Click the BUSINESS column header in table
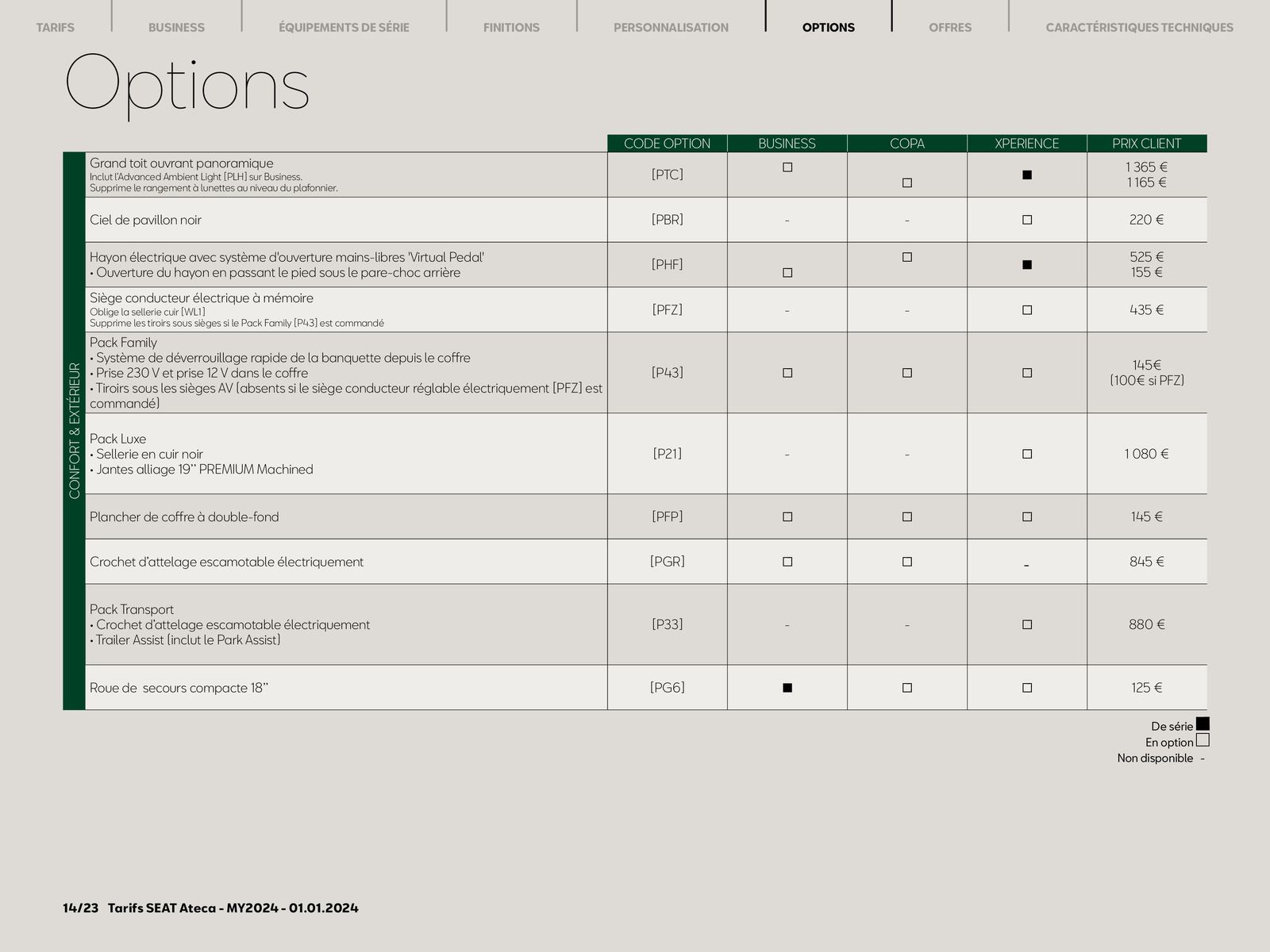 coord(787,144)
